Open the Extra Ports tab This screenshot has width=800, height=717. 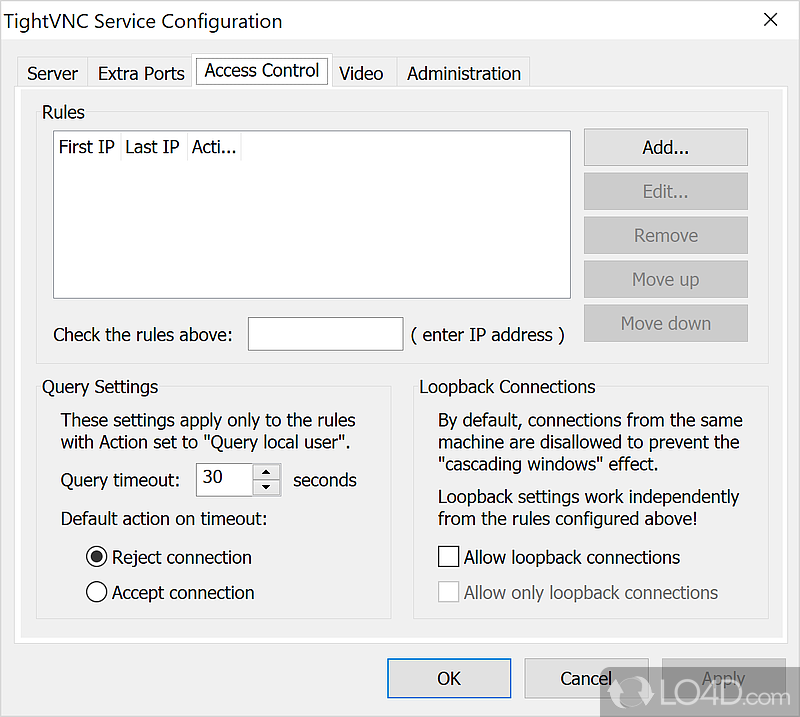[141, 73]
